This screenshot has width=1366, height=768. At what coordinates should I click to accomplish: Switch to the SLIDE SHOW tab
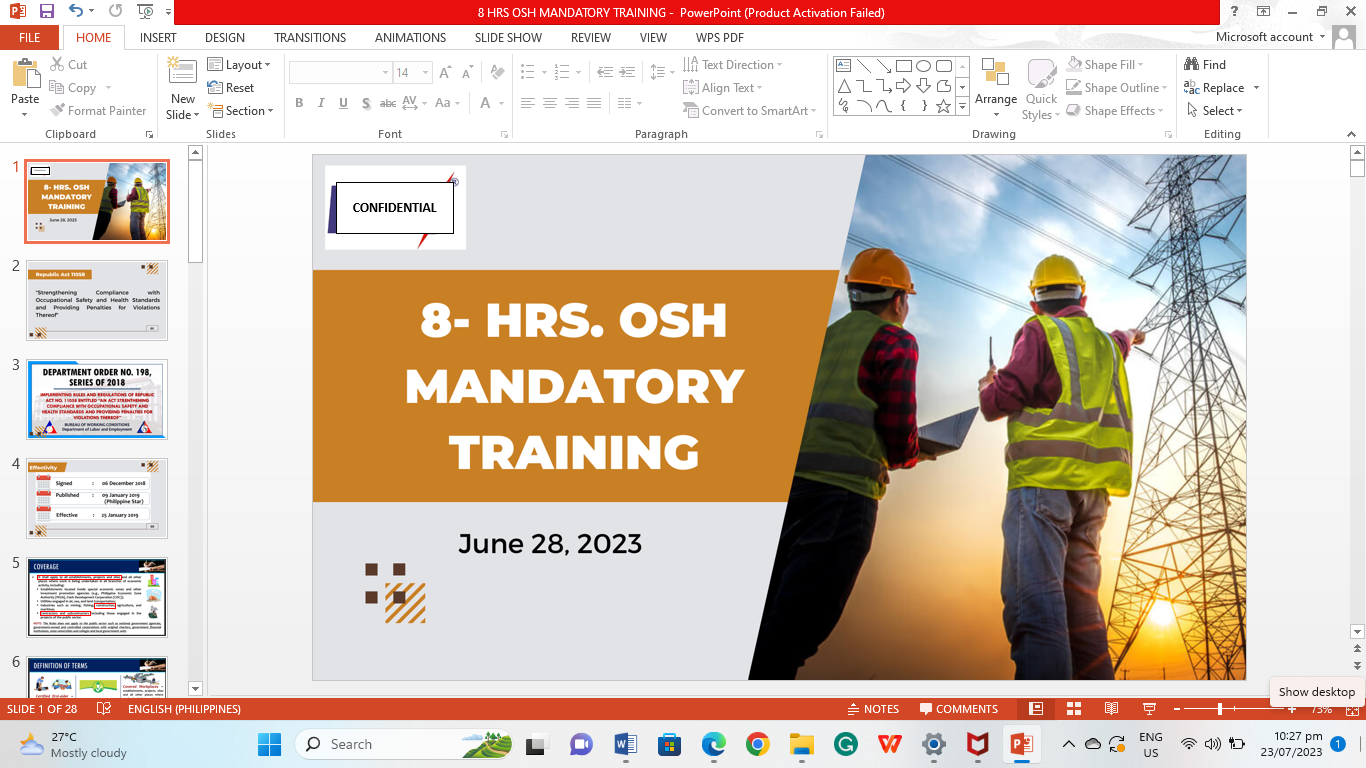point(508,38)
